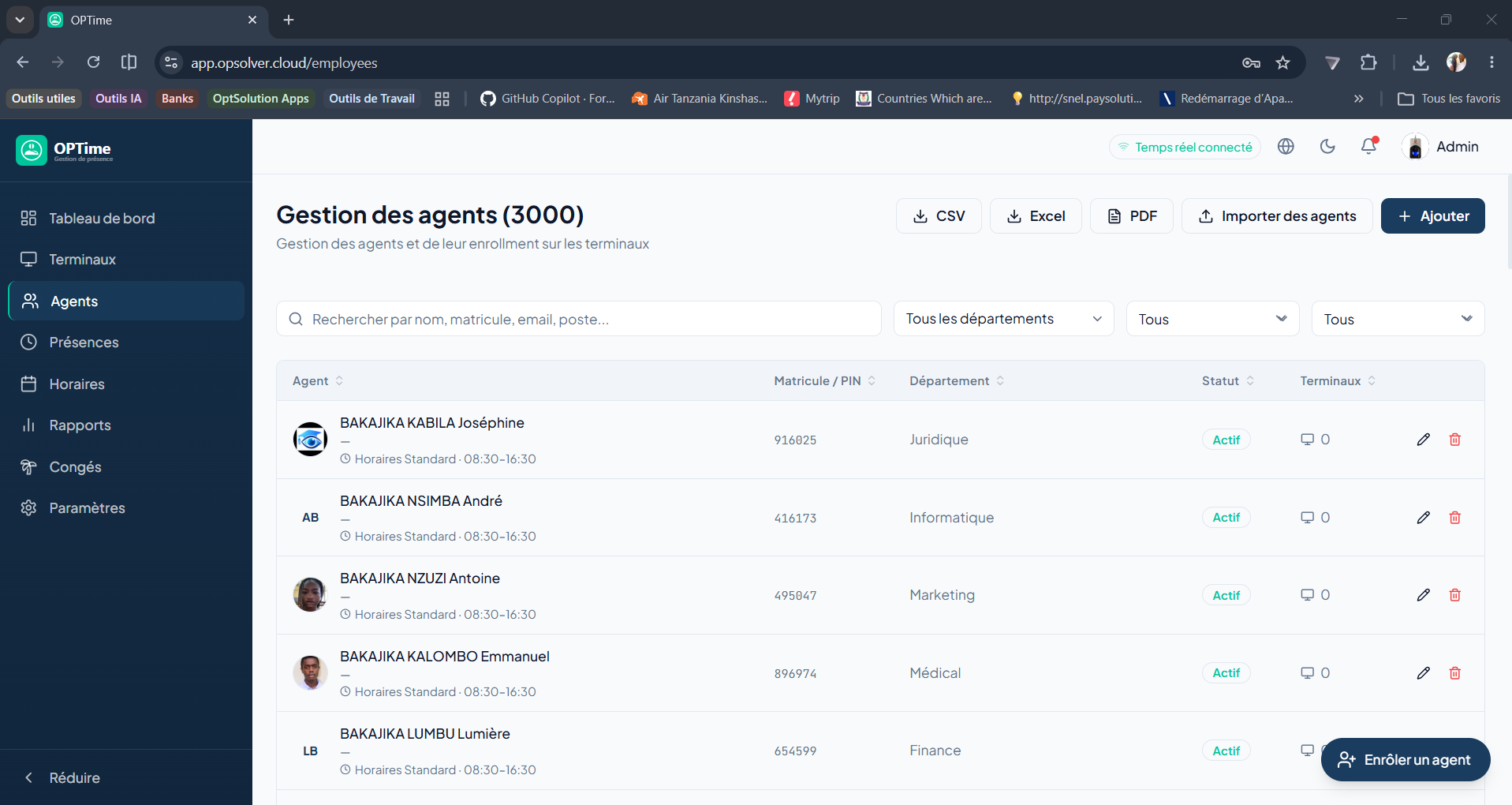Open Paramètres settings
1512x805 pixels.
pos(126,508)
